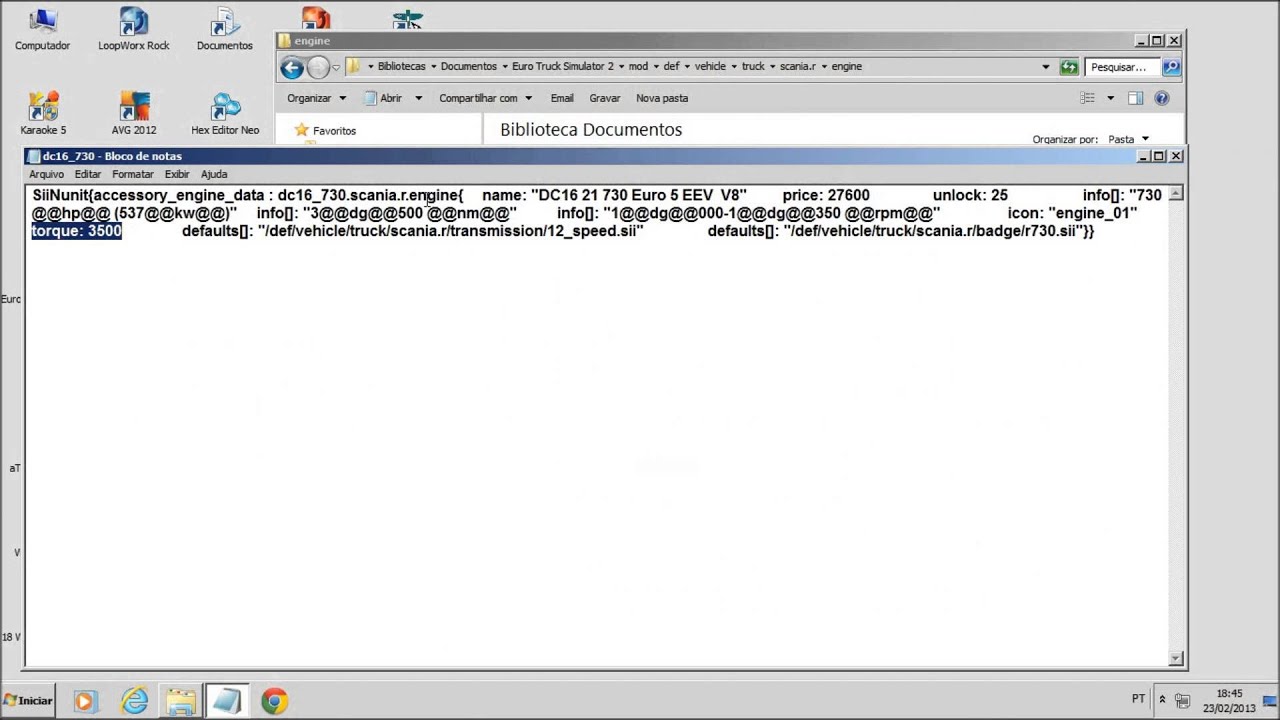The width and height of the screenshot is (1280, 720).
Task: Open the recent pages arrow beside the forward button
Action: pos(336,67)
